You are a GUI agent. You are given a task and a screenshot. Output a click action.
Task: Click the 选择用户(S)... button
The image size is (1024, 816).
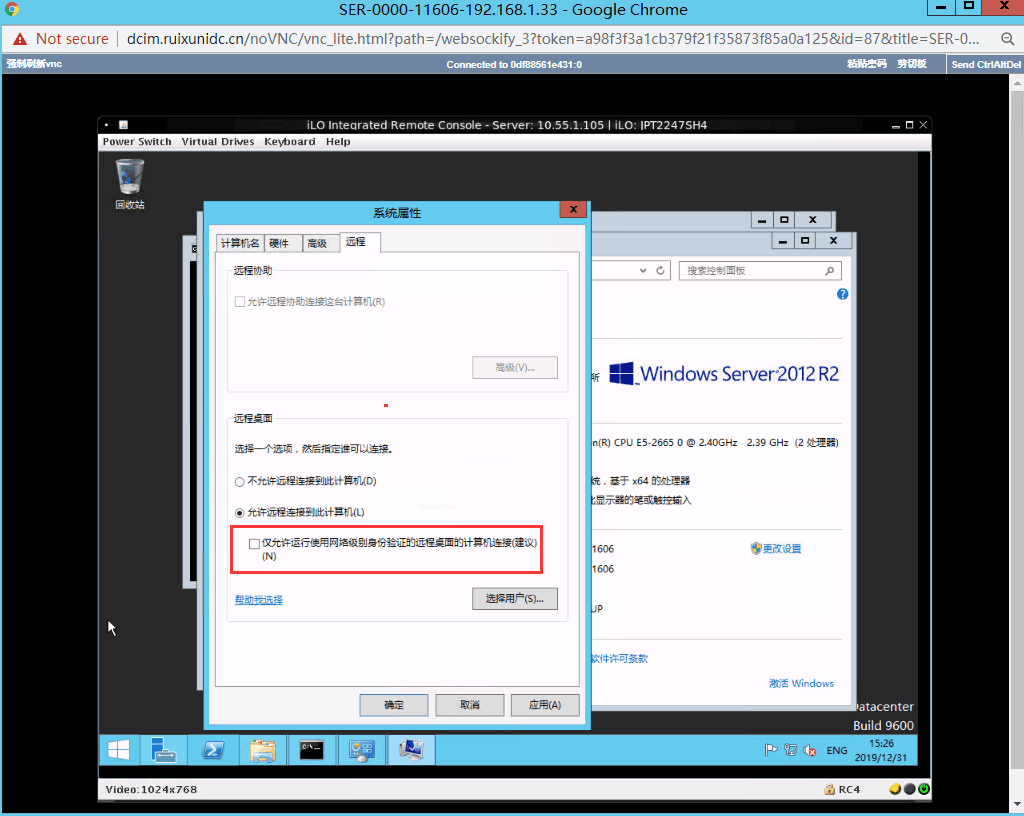515,599
